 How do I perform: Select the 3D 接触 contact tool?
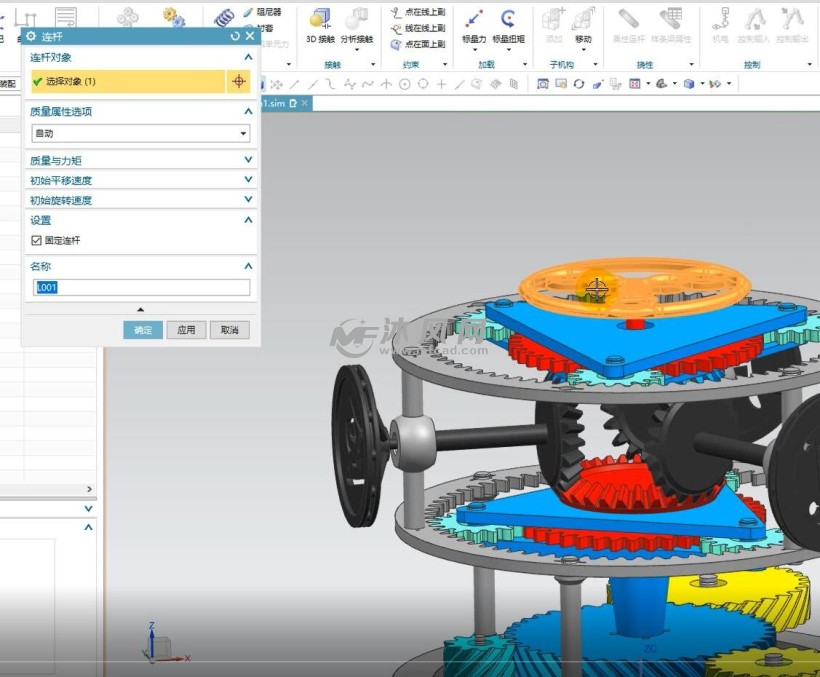click(x=320, y=25)
